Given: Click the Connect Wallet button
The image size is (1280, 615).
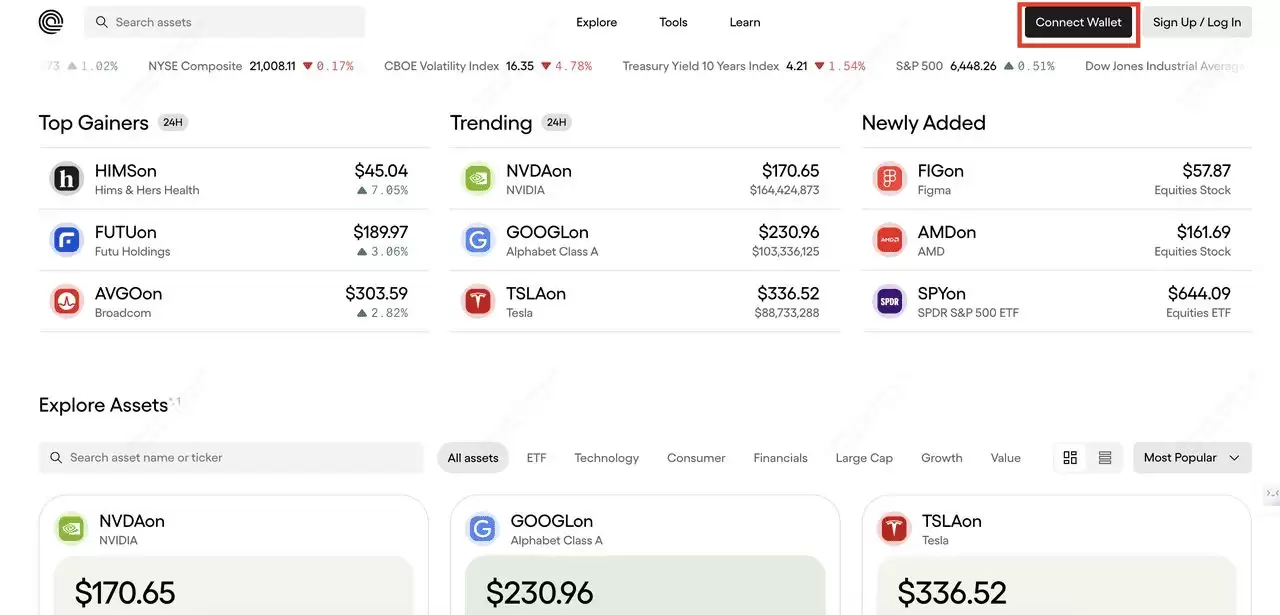Looking at the screenshot, I should [1077, 21].
